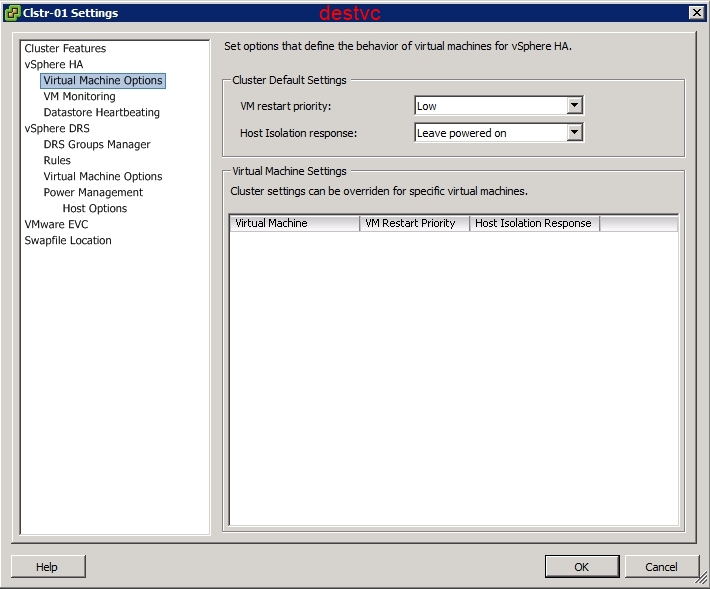Open the Datastore Heartbeating page

[x=101, y=112]
